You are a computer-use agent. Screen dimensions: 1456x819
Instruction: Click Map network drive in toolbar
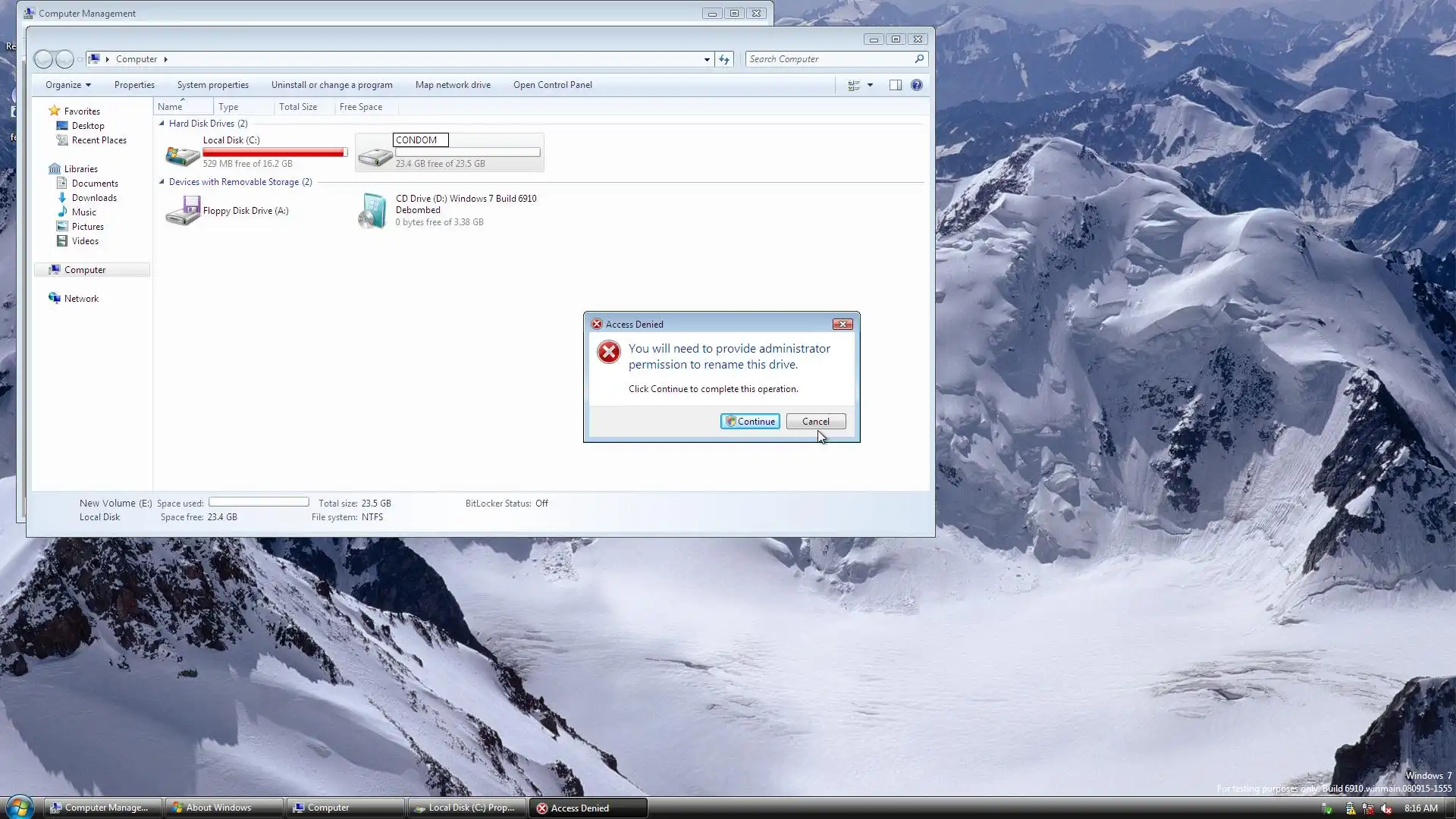click(x=453, y=85)
